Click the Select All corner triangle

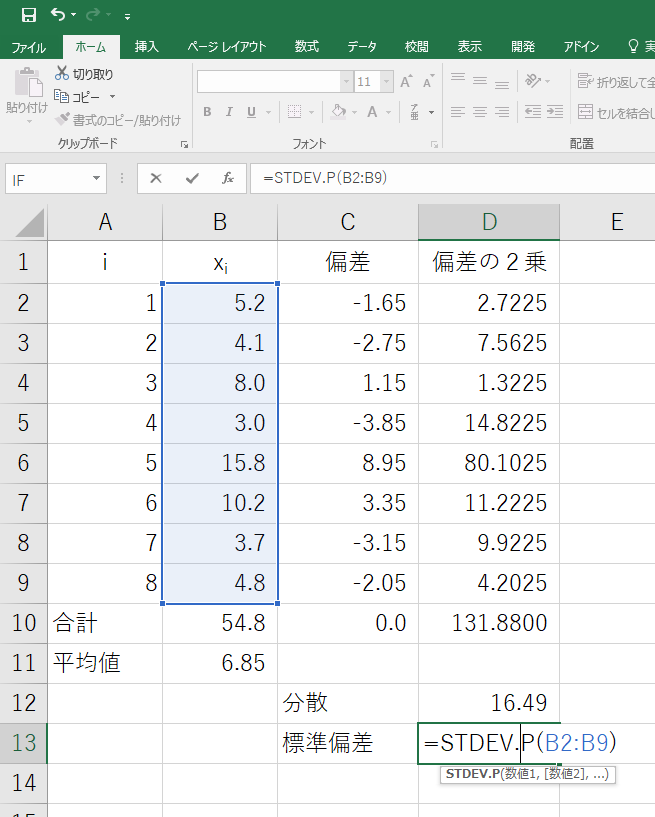coord(31,222)
